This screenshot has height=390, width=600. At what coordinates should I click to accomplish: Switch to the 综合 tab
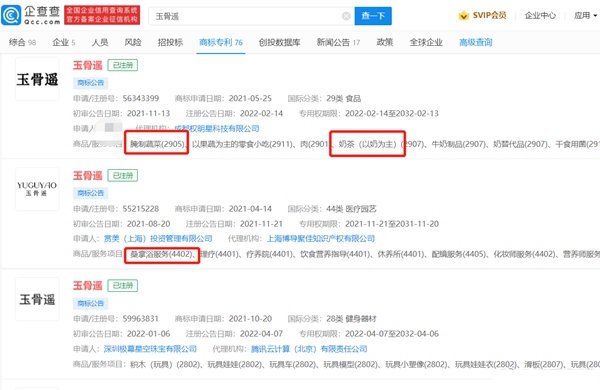pos(22,42)
